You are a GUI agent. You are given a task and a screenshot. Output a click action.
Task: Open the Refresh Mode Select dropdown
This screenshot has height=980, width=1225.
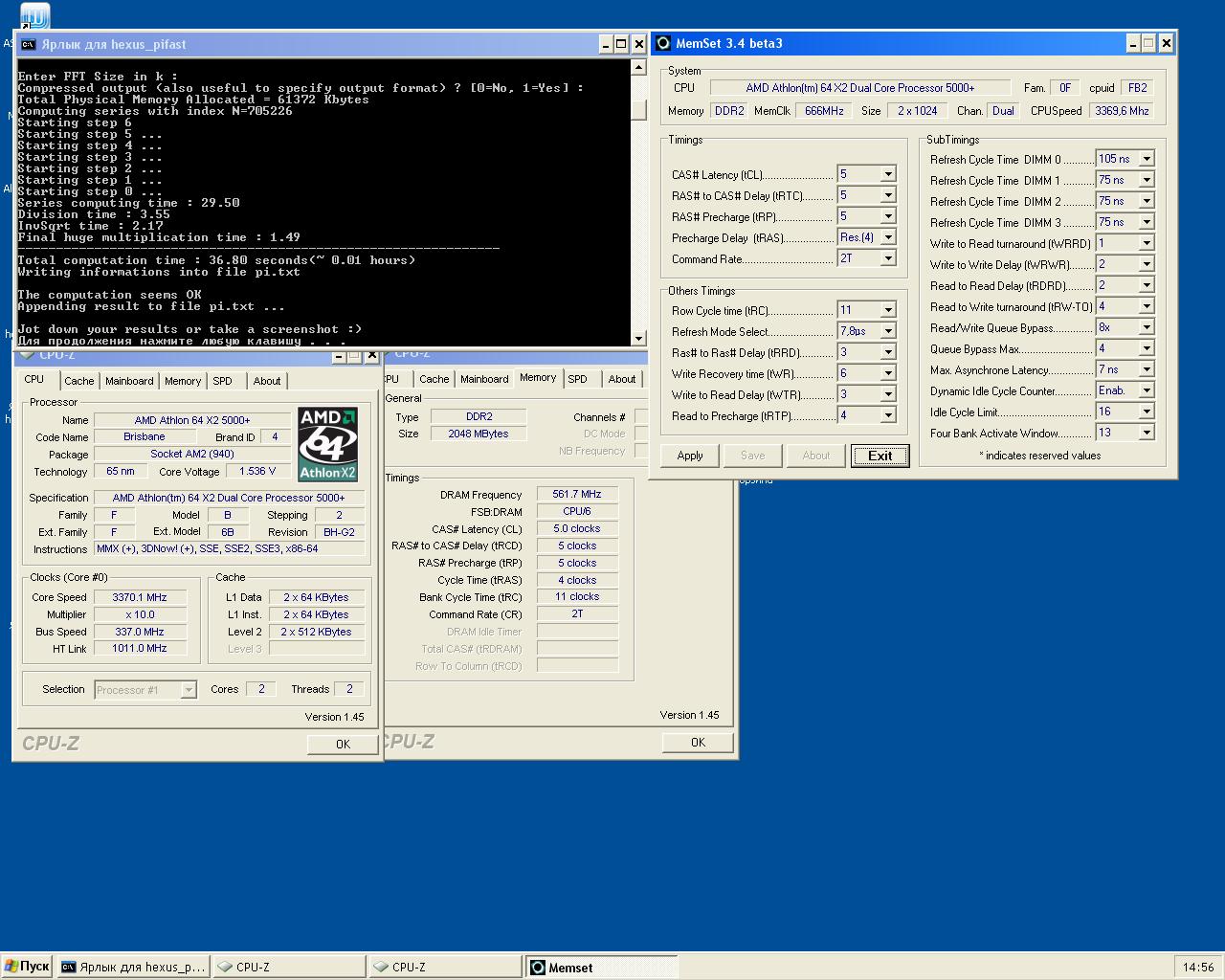pyautogui.click(x=888, y=331)
